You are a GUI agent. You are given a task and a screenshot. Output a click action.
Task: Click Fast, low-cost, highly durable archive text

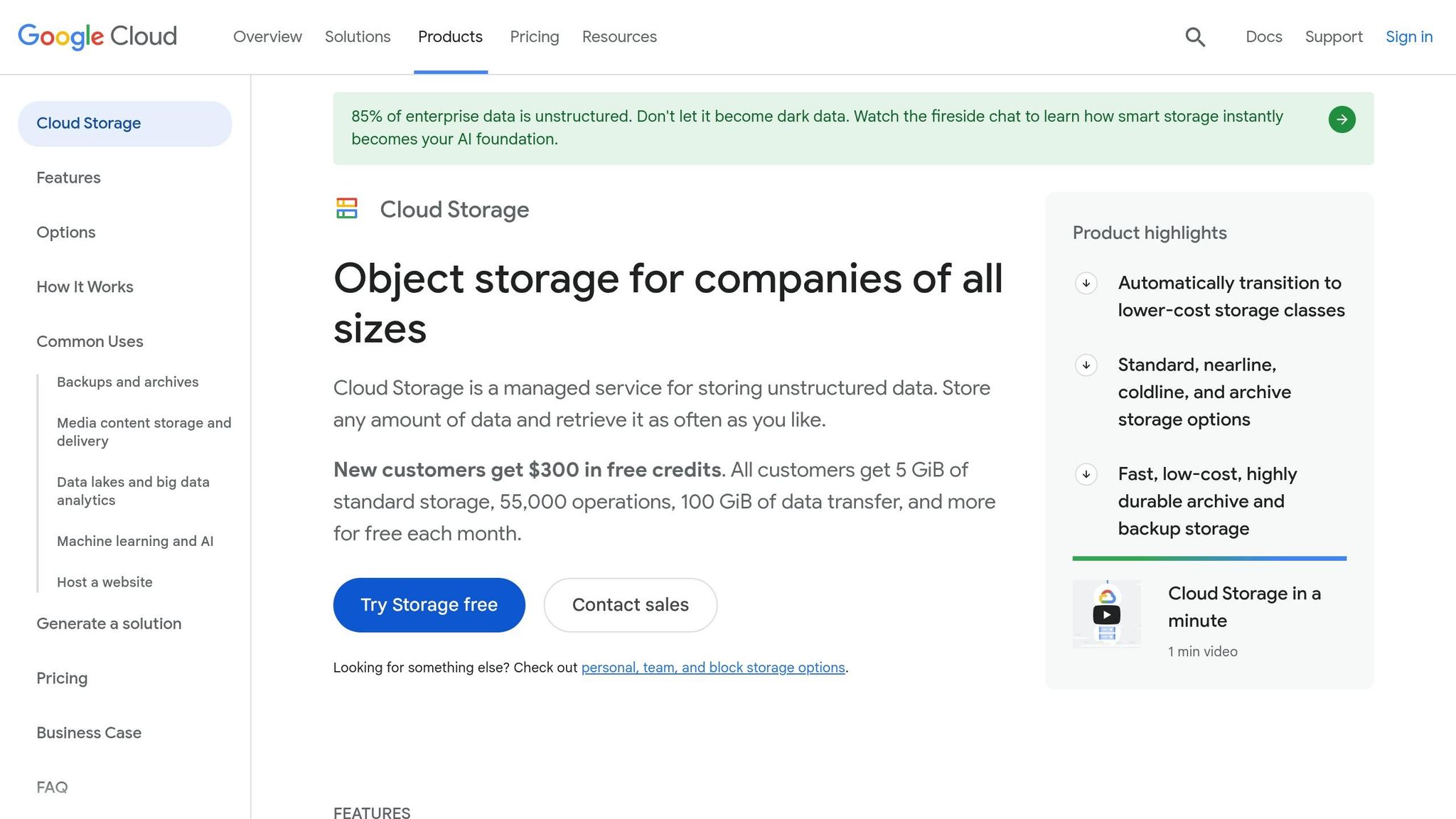1207,501
